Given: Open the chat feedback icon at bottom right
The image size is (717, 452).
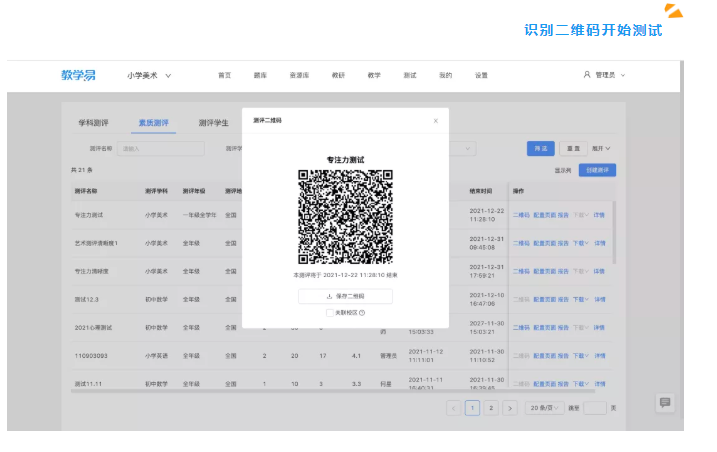Looking at the screenshot, I should click(665, 402).
